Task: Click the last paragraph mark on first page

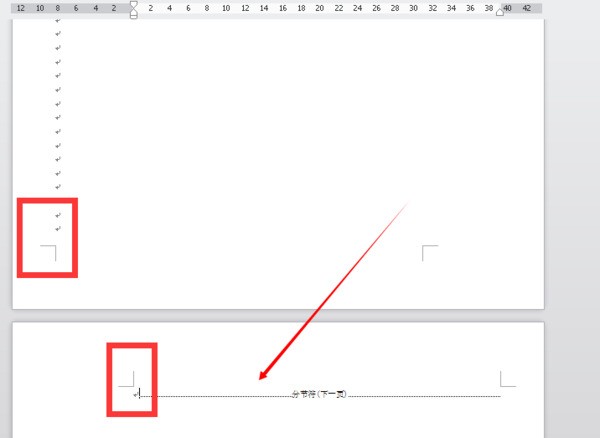Action: coord(58,229)
